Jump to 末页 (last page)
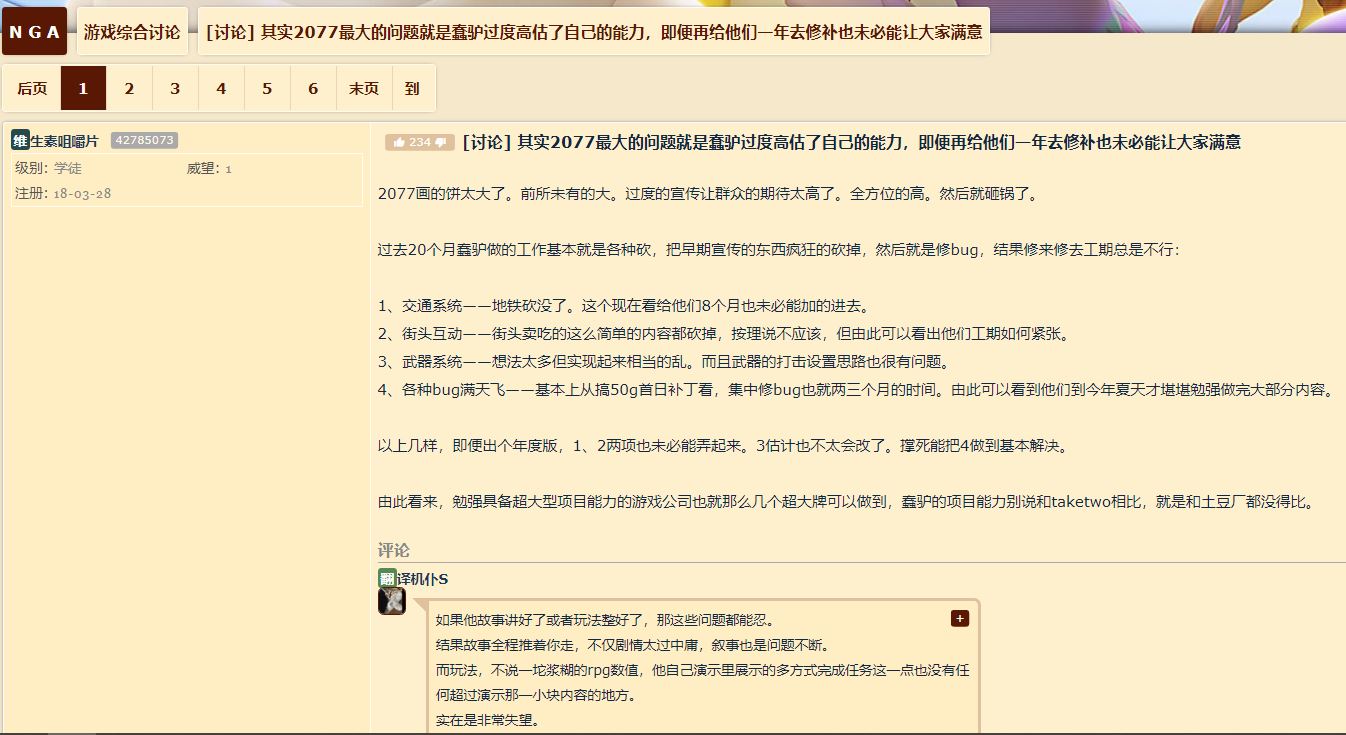1346x735 pixels. click(x=364, y=89)
